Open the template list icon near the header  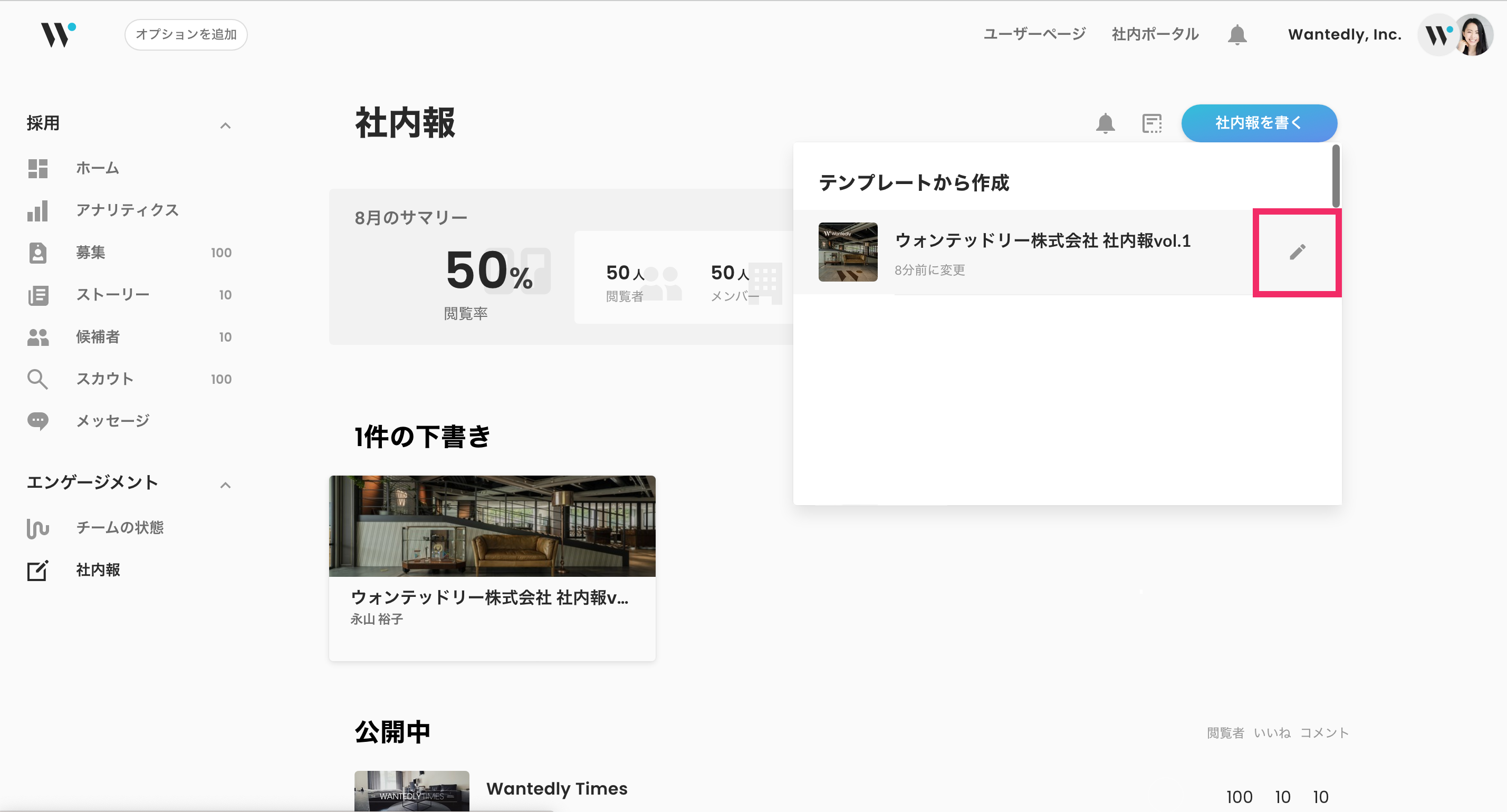point(1151,123)
